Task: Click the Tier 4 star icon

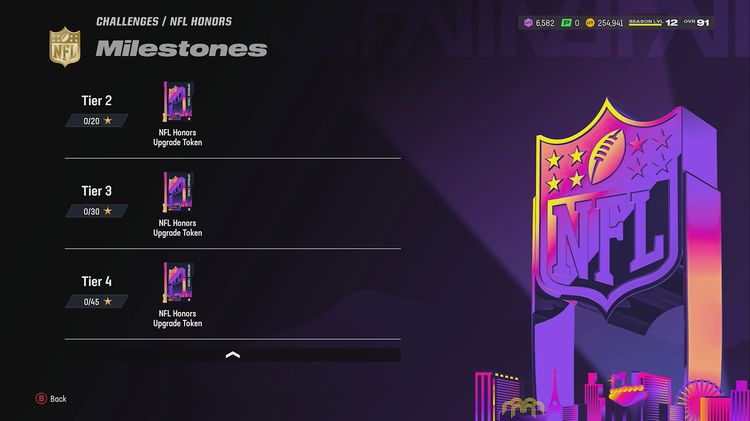Action: tap(108, 301)
